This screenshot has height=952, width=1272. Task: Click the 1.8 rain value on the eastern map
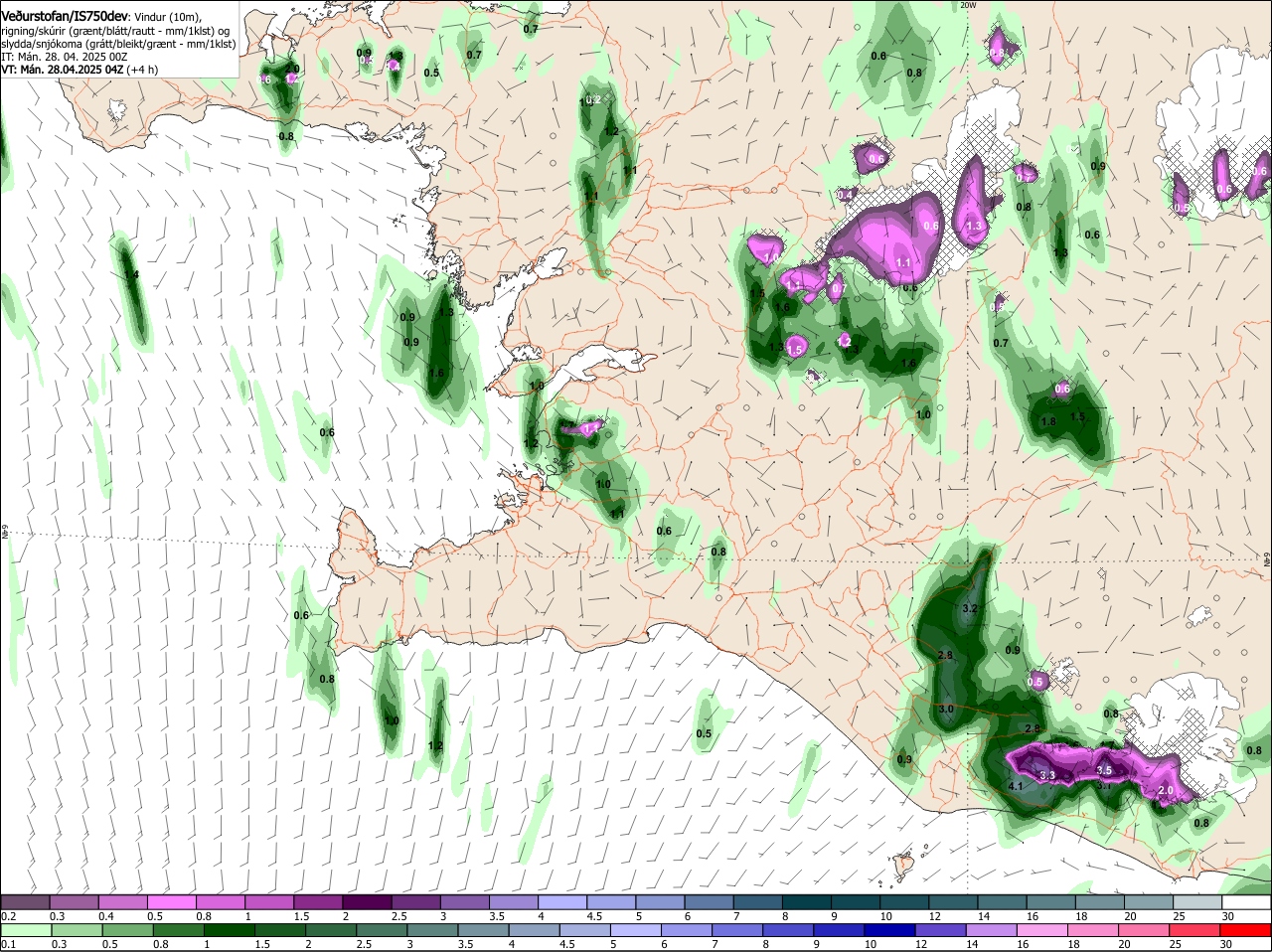pos(1047,421)
